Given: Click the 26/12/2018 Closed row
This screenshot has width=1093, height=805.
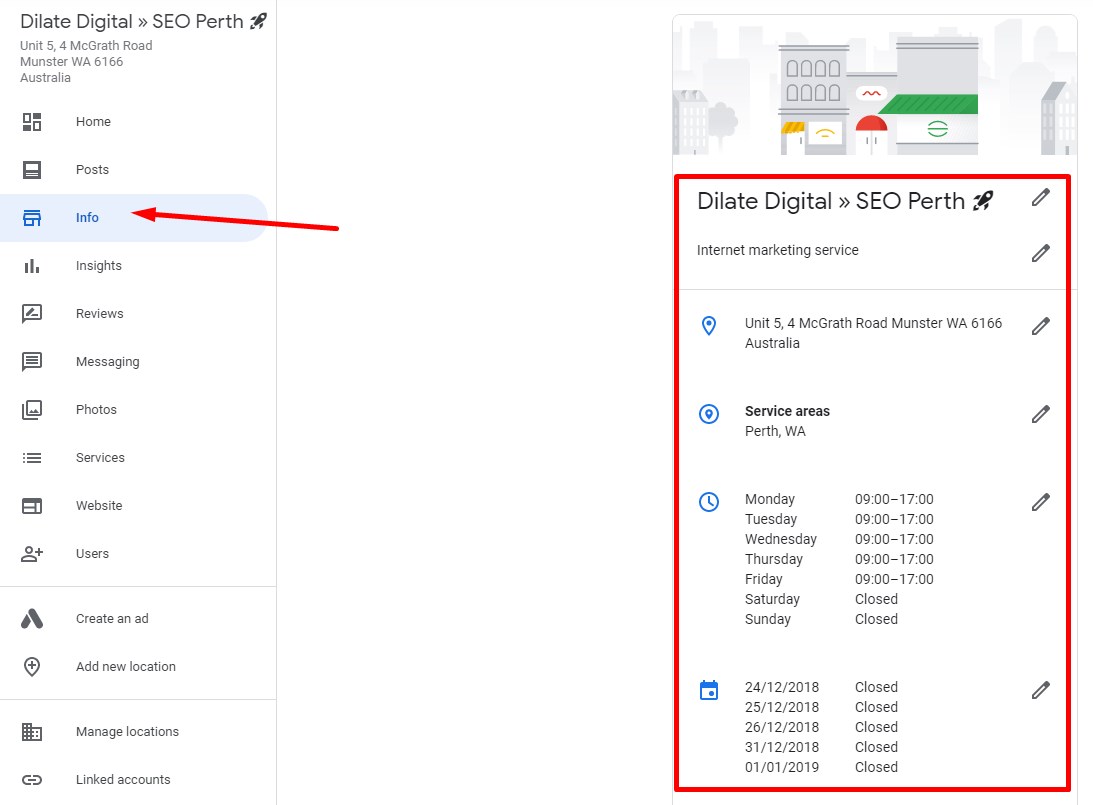Looking at the screenshot, I should pyautogui.click(x=822, y=727).
